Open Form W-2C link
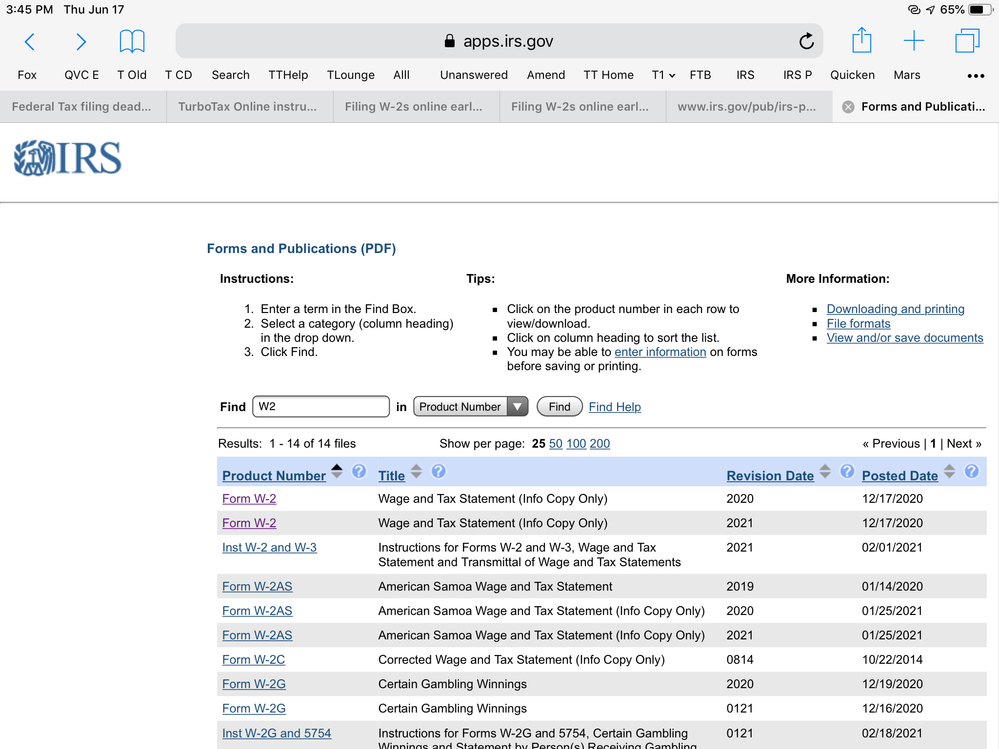 (x=254, y=660)
